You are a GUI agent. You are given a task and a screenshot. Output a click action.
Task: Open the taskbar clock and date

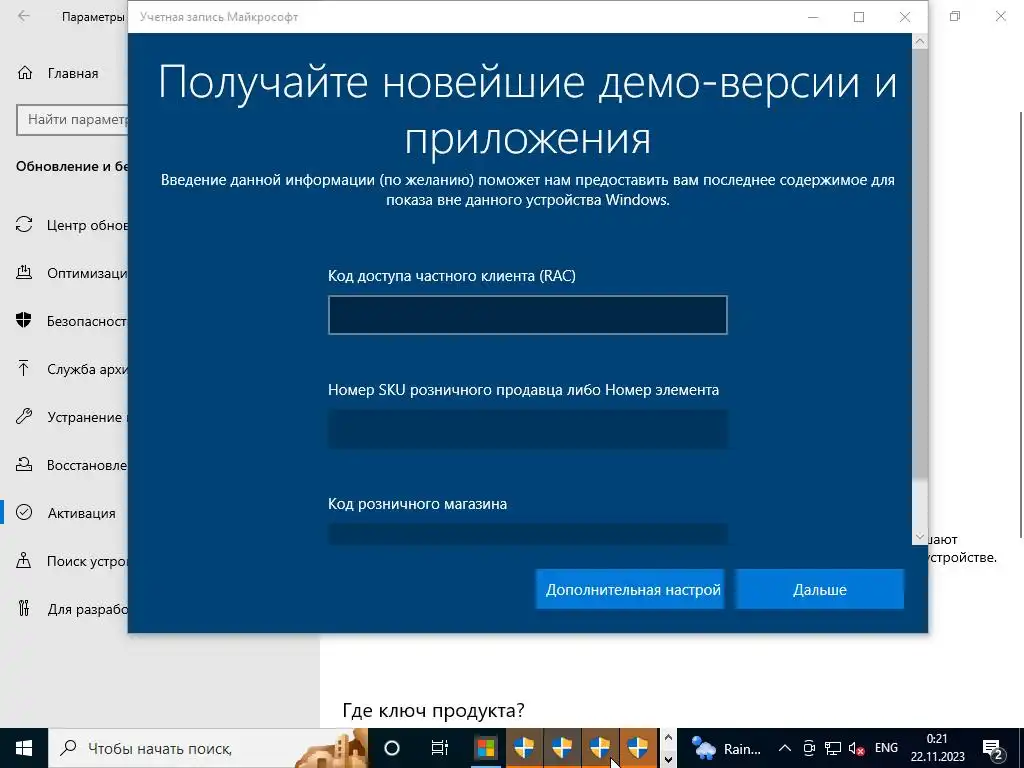(x=937, y=748)
